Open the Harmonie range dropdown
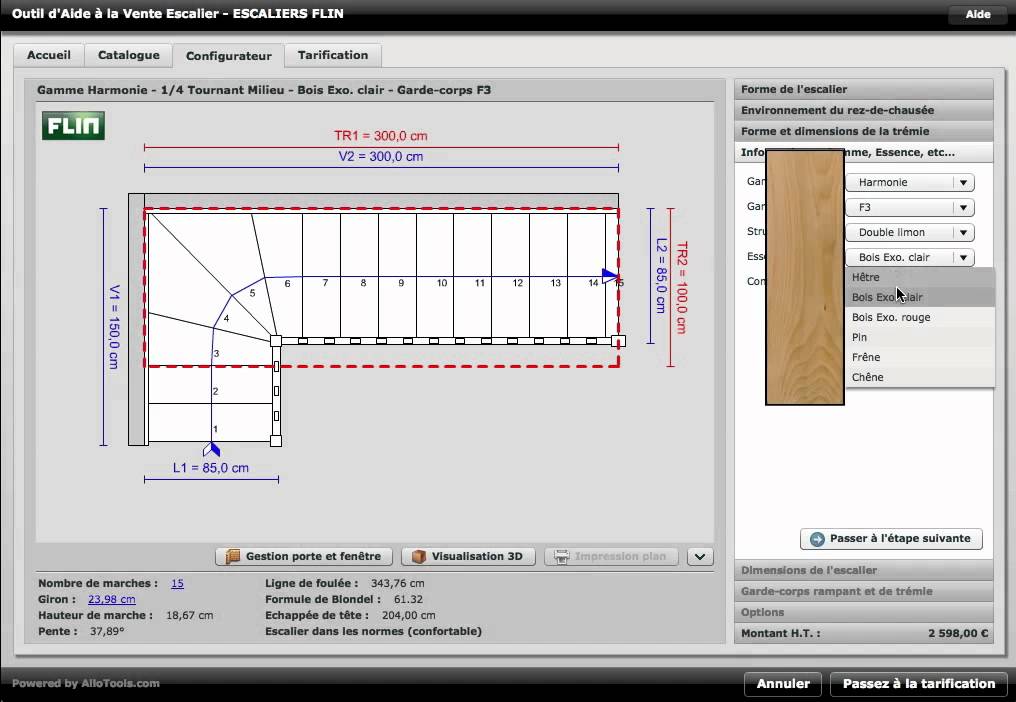The image size is (1016, 702). point(910,182)
